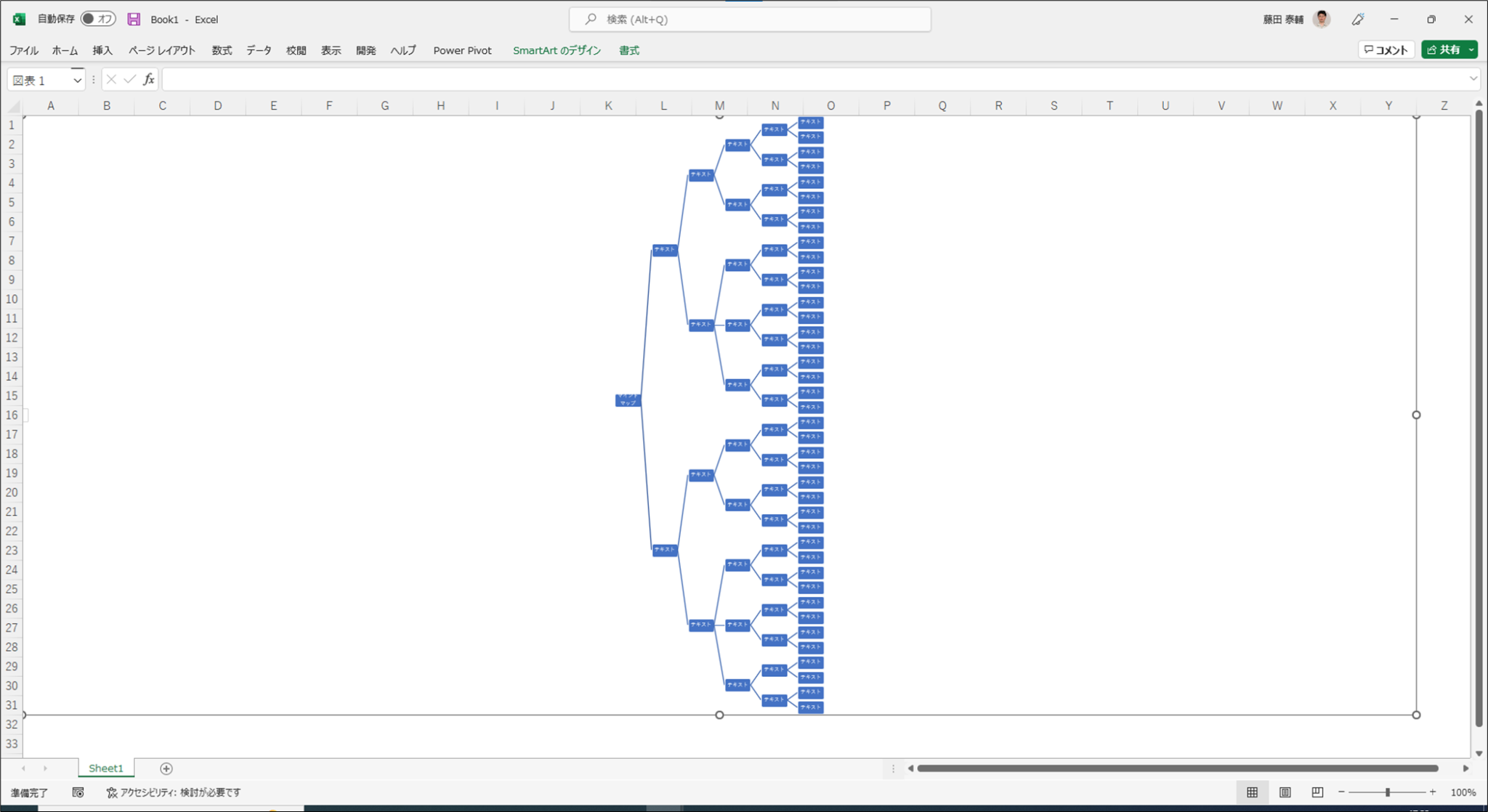Click the Cancel (X) icon beside formula bar
This screenshot has height=812, width=1488.
pyautogui.click(x=111, y=78)
